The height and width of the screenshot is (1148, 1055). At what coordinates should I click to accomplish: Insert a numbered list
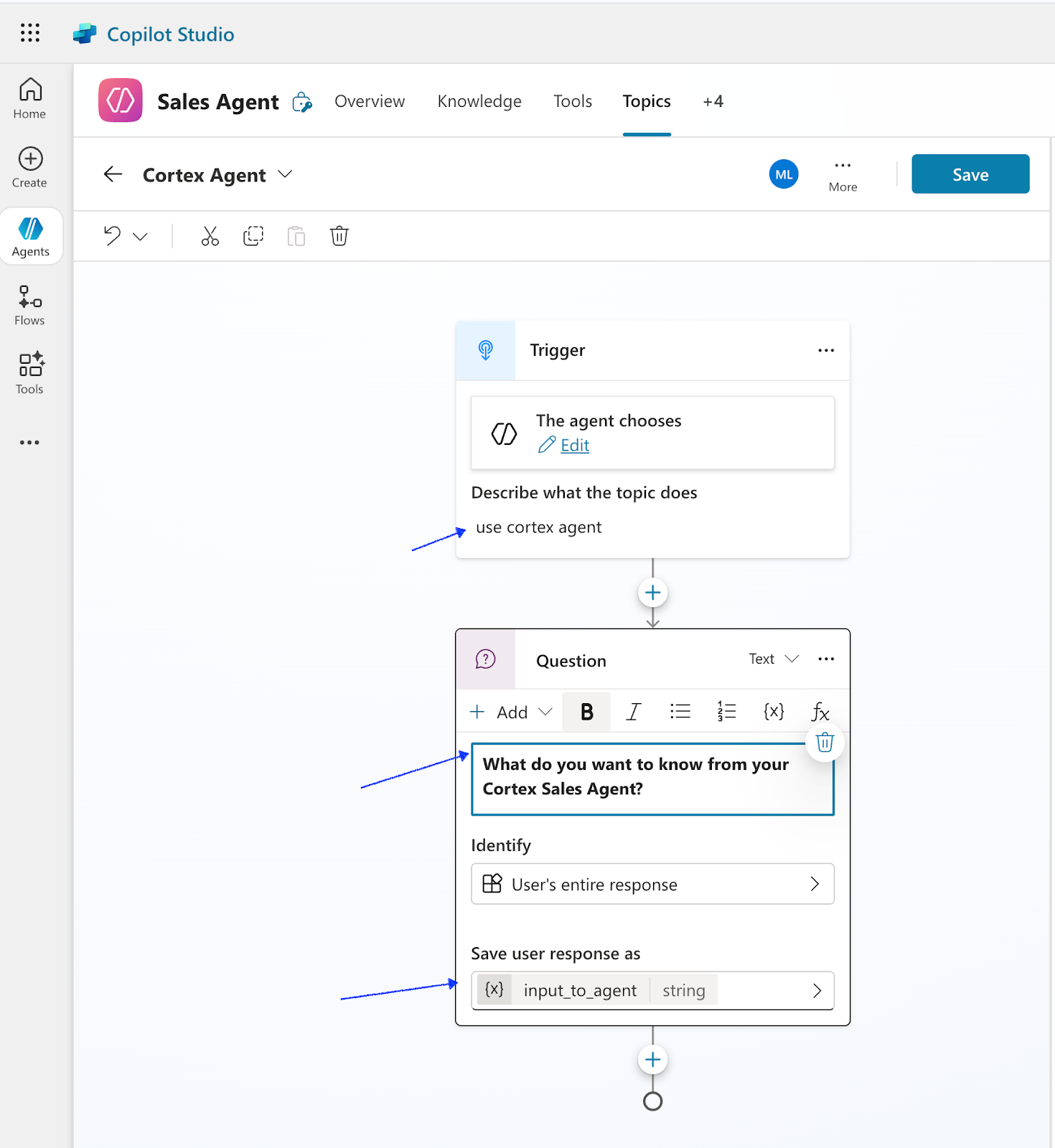click(726, 712)
